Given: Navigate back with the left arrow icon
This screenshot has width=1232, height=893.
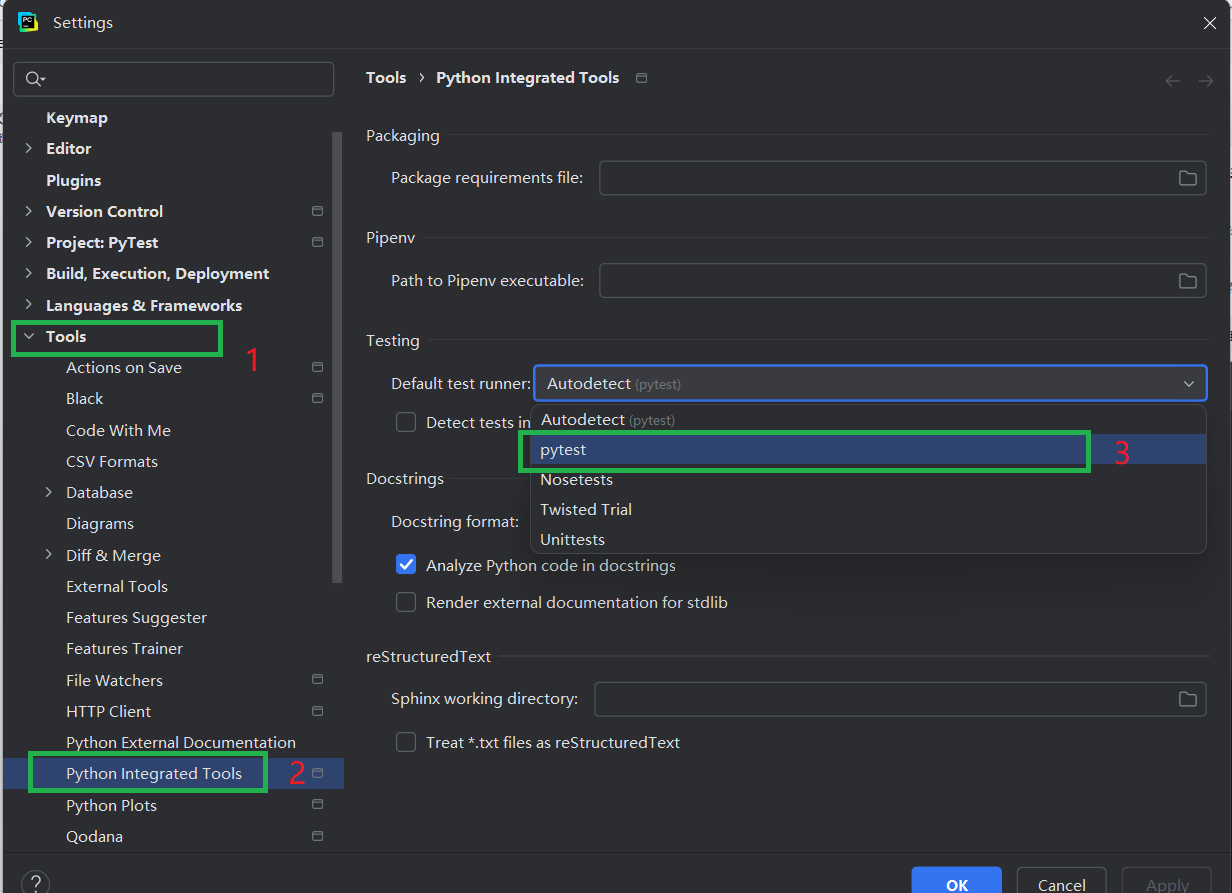Looking at the screenshot, I should click(1173, 81).
